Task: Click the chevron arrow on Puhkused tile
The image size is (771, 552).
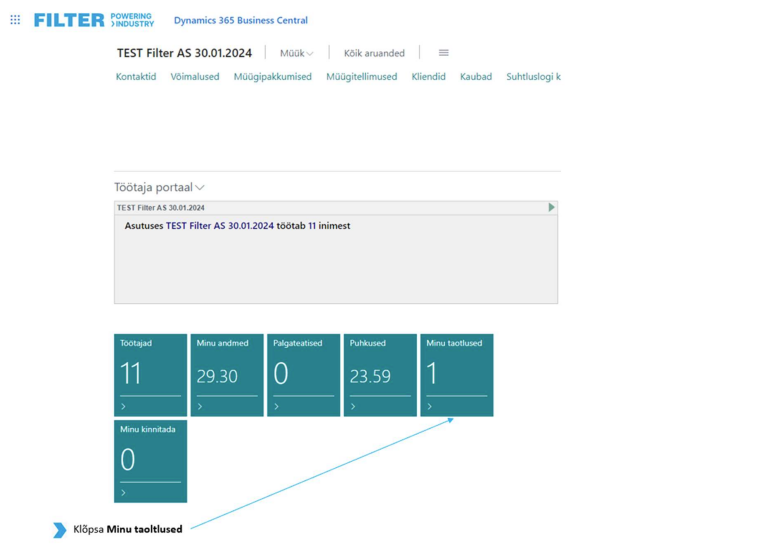Action: coord(353,407)
